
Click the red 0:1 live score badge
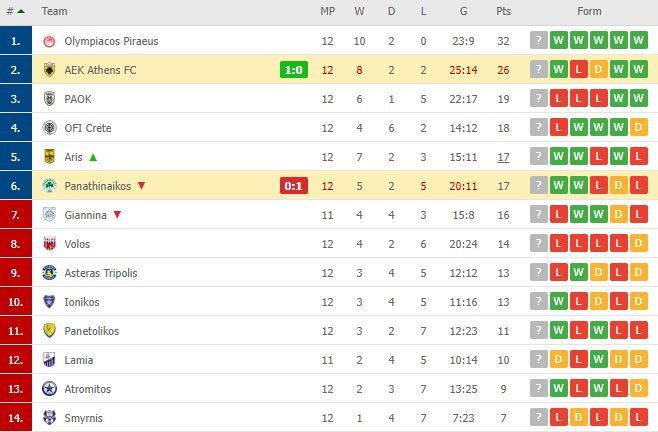[x=294, y=186]
